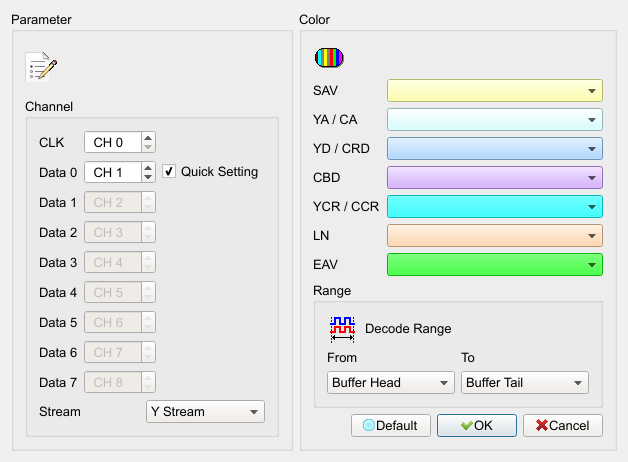This screenshot has width=628, height=462.
Task: Open the YD / CRD blue color dropdown
Action: (495, 149)
